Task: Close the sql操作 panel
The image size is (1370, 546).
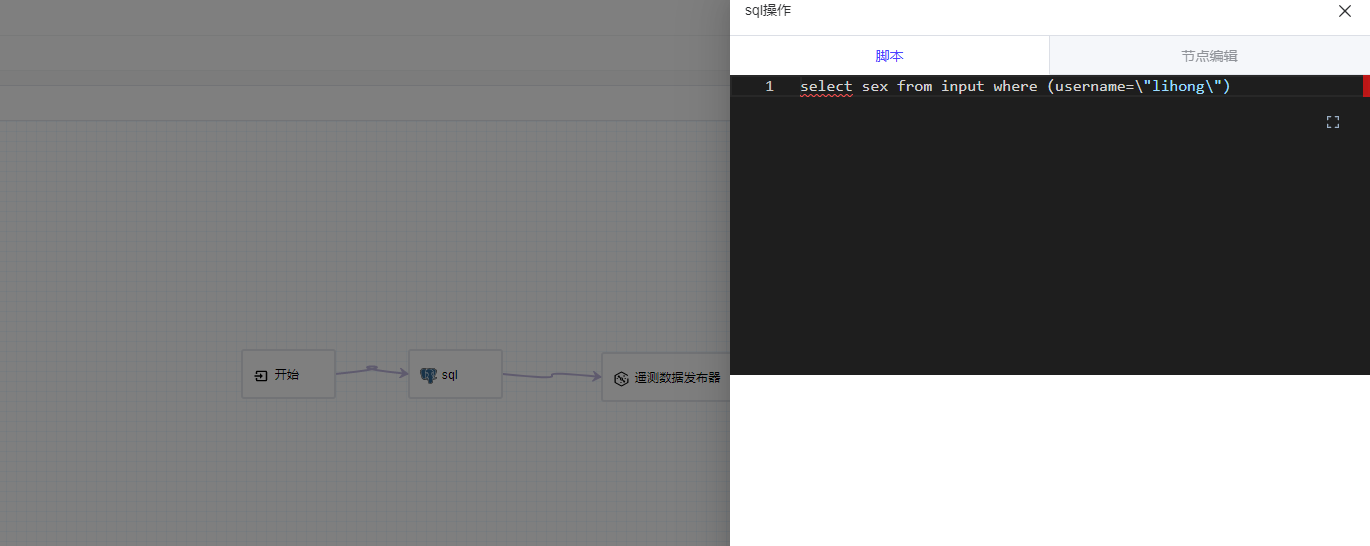Action: (1345, 11)
